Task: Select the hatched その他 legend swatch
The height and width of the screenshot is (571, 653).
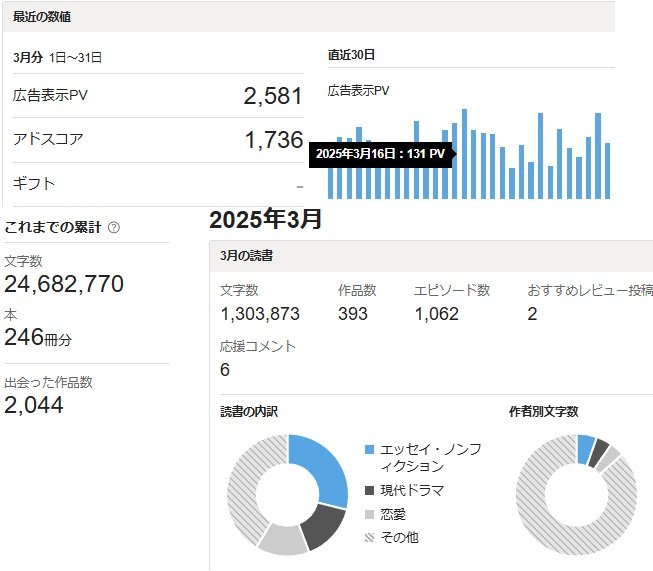Action: coord(370,537)
